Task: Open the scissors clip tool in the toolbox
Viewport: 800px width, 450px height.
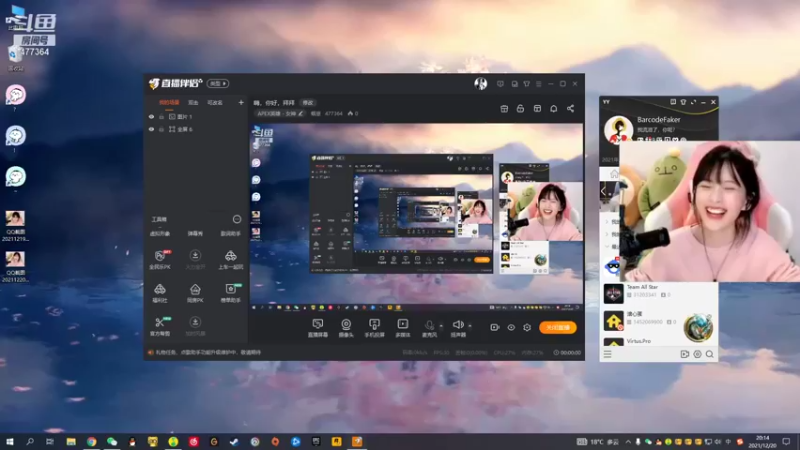Action: 160,326
